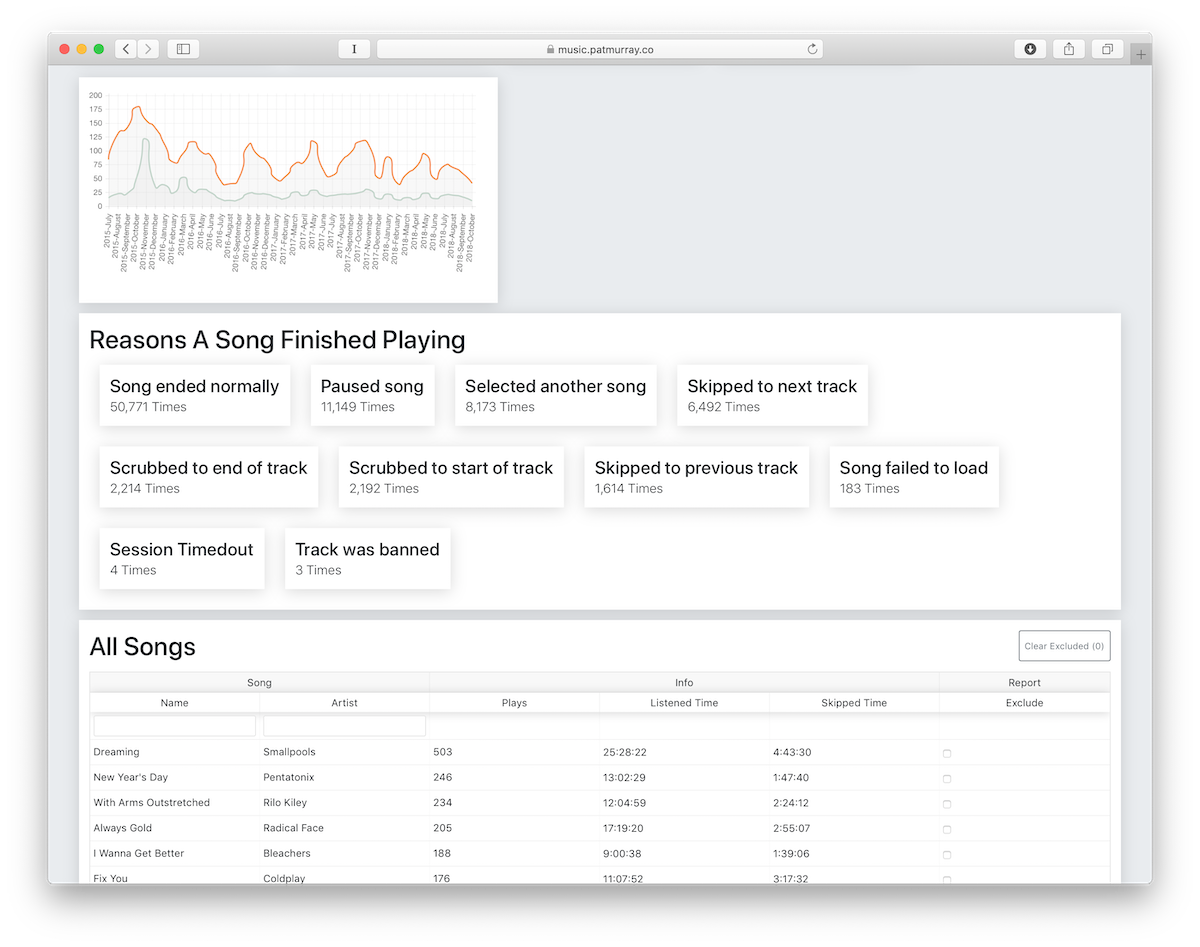Check the Exclude box for Dreaming

pyautogui.click(x=945, y=752)
